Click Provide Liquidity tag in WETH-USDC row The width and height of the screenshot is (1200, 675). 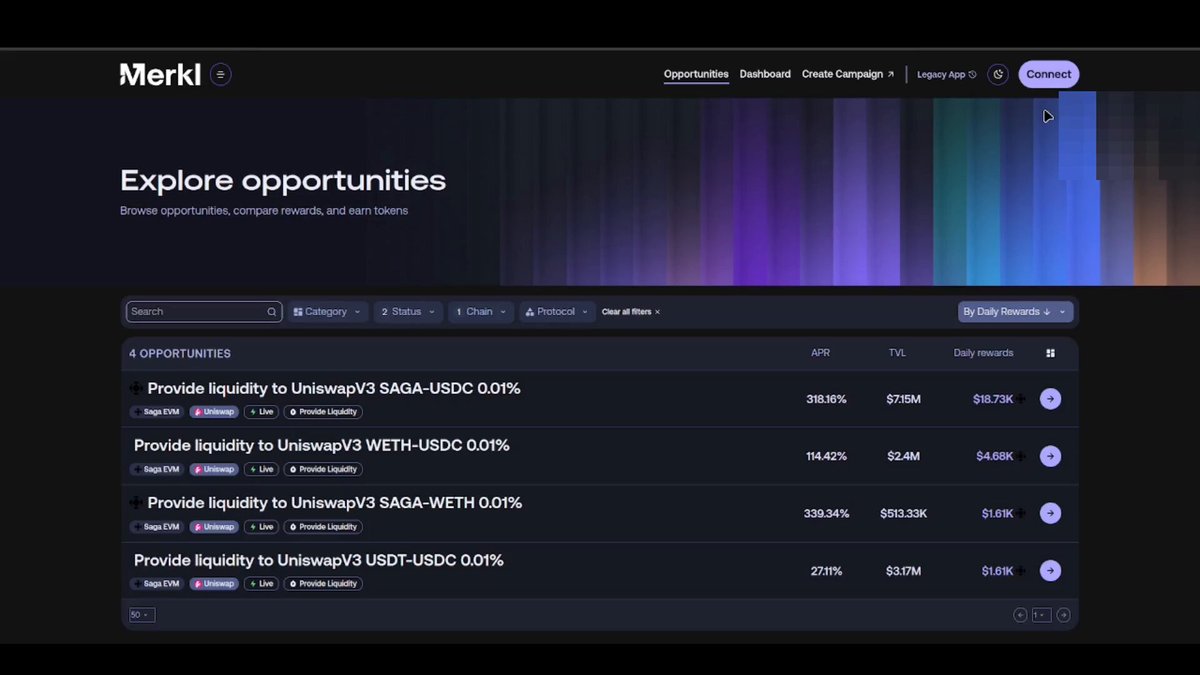(323, 469)
